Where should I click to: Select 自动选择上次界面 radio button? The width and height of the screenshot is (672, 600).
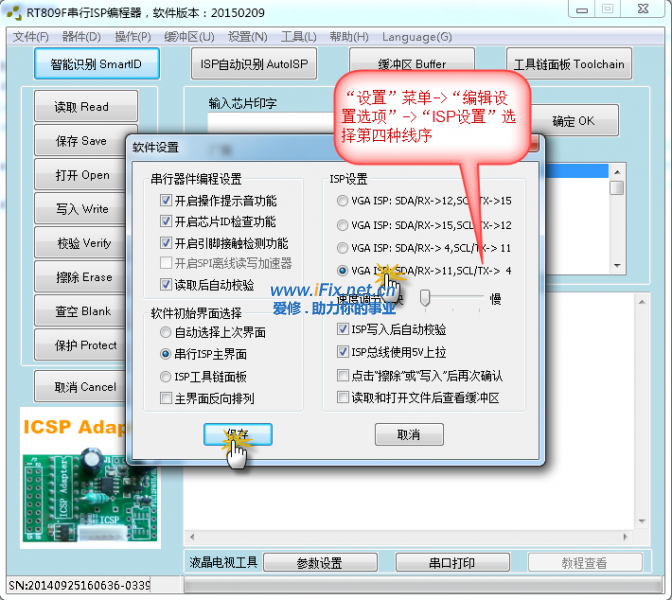(166, 332)
